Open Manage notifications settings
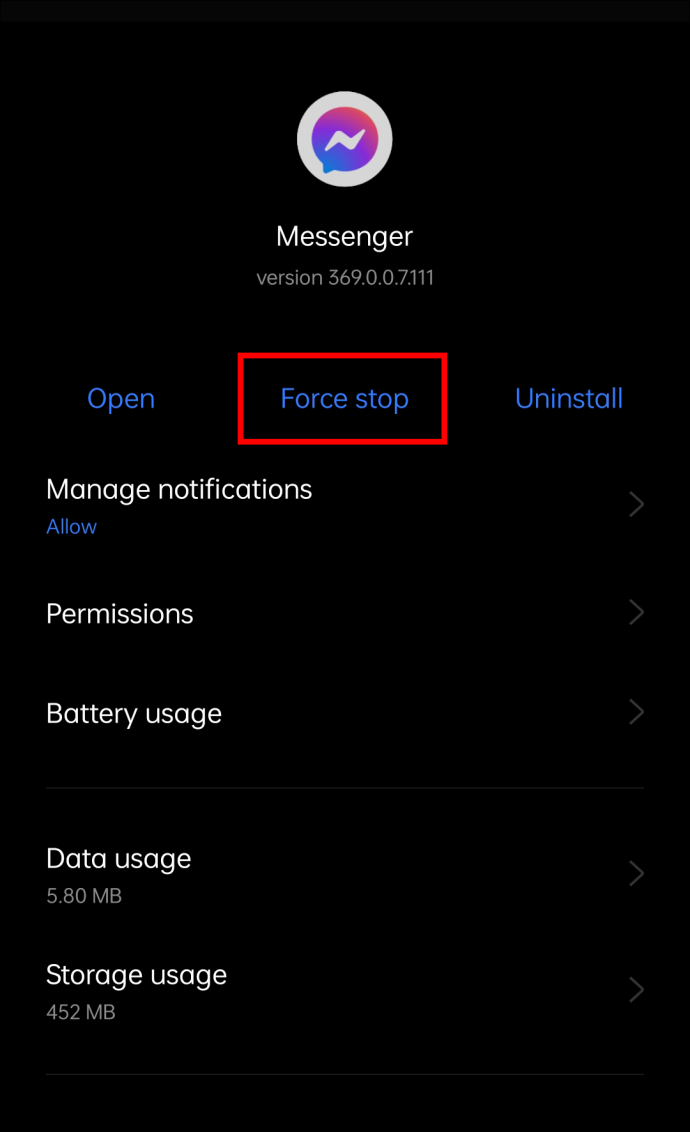The image size is (690, 1132). point(345,505)
